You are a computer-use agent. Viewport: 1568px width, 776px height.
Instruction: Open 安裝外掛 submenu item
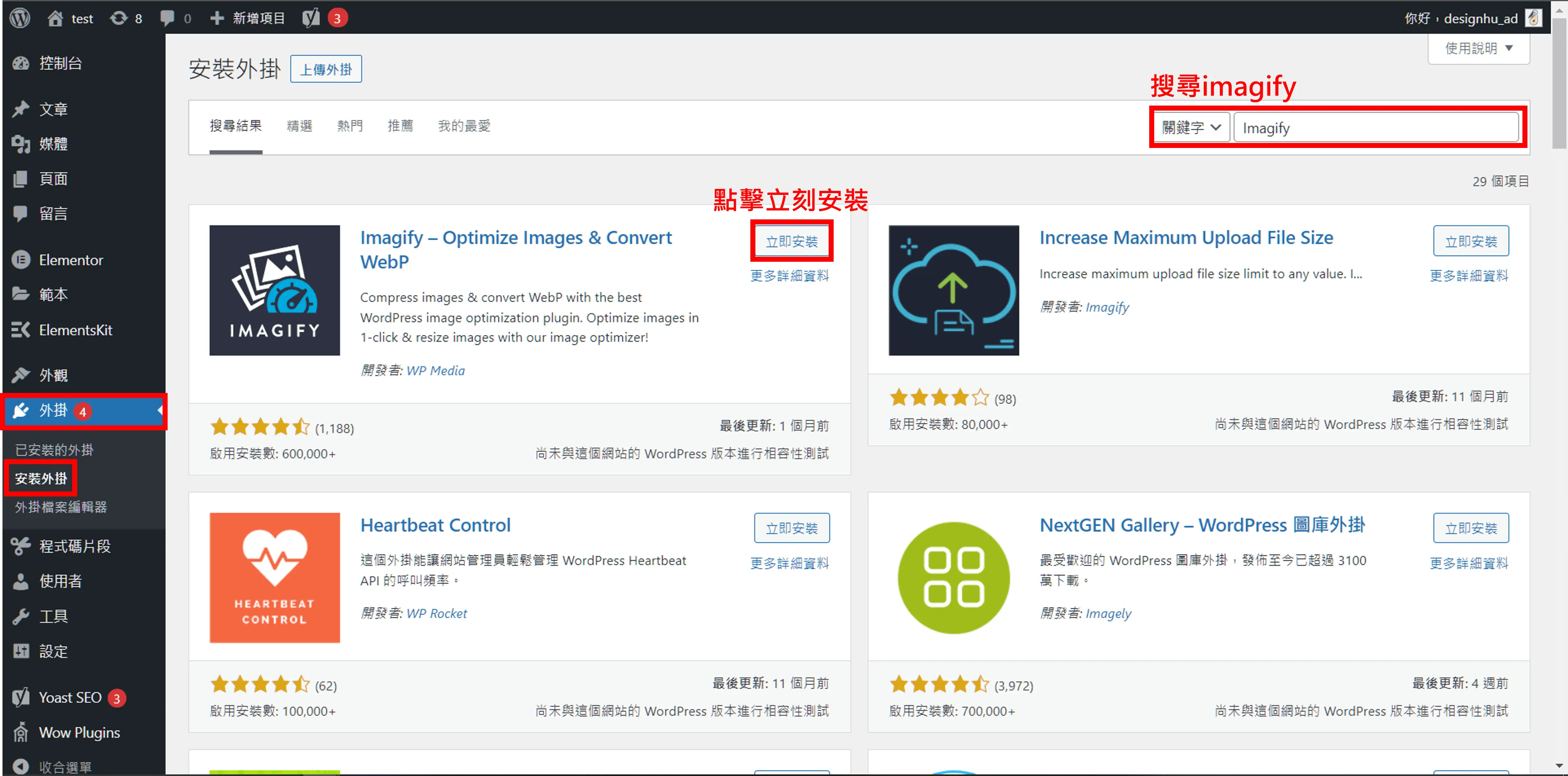tap(41, 478)
